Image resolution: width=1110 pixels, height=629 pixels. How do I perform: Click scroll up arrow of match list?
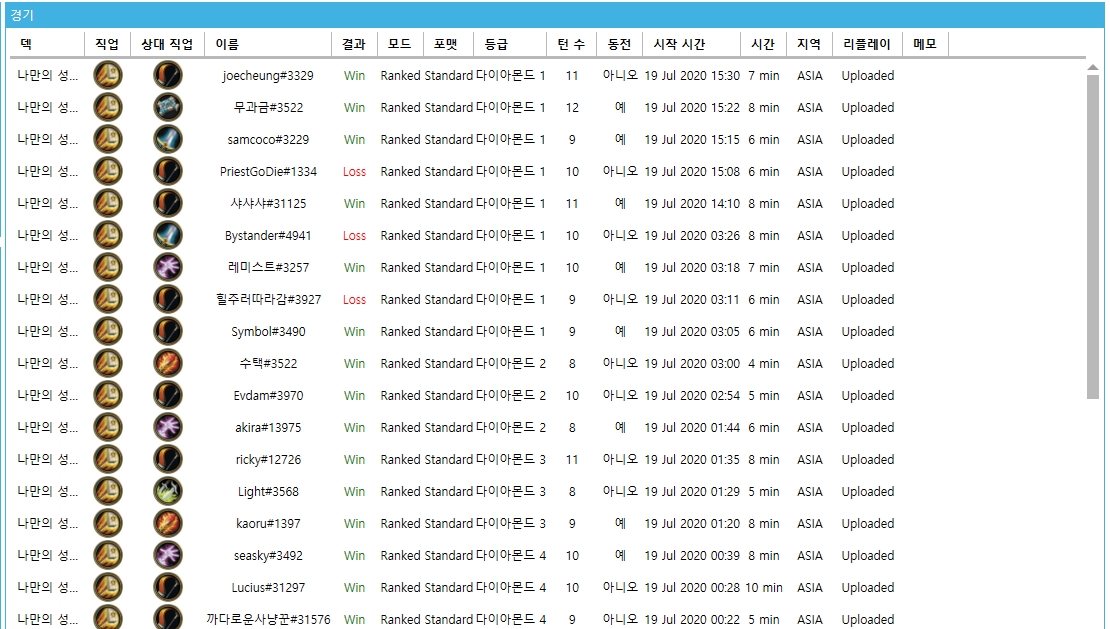pos(1092,67)
